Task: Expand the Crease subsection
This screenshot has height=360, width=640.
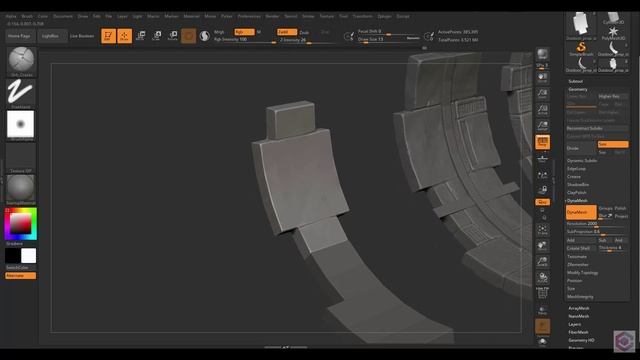Action: pos(573,177)
